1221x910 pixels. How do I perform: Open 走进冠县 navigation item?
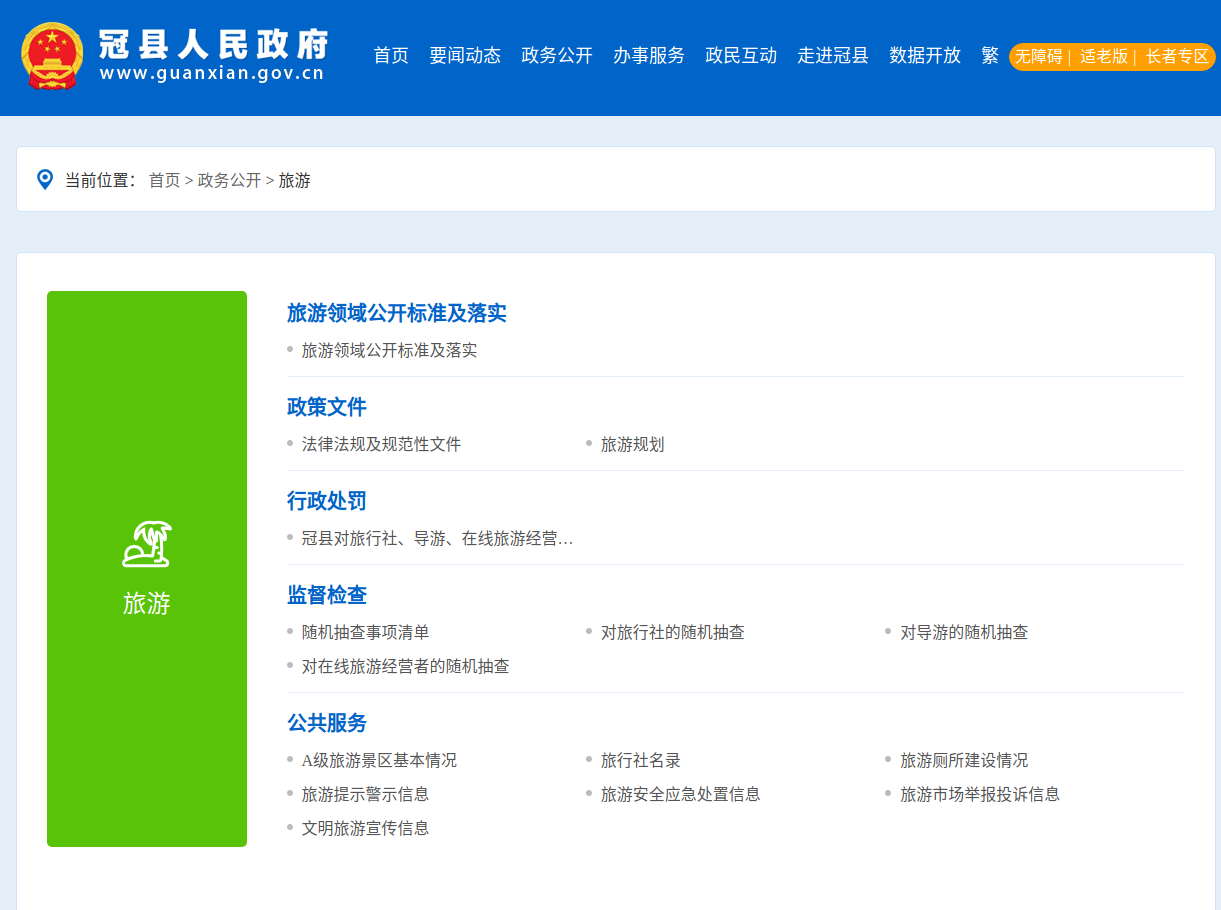pos(833,56)
